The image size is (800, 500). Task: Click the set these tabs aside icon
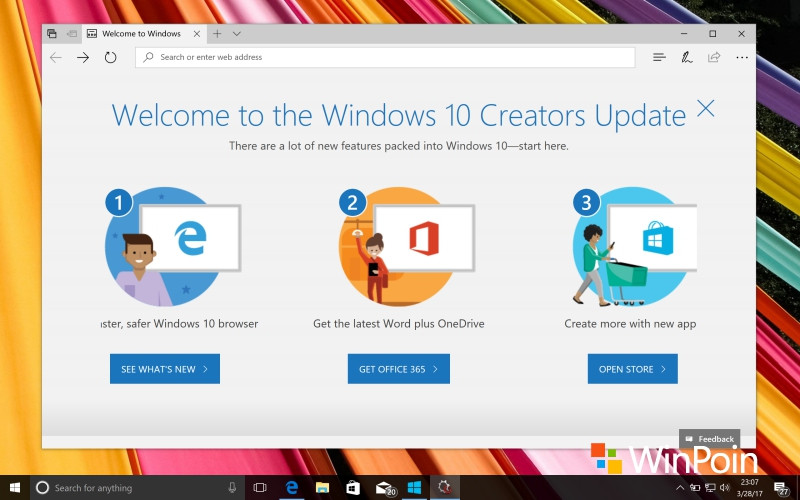point(72,34)
